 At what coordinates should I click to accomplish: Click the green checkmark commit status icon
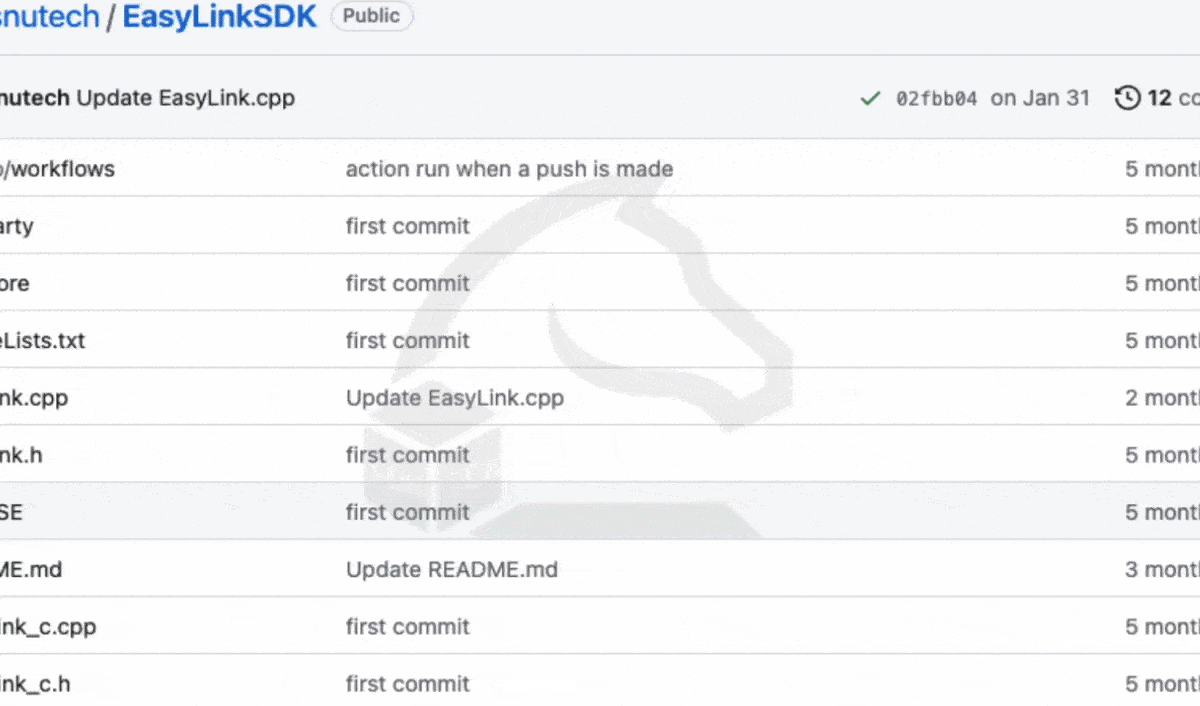coord(870,98)
